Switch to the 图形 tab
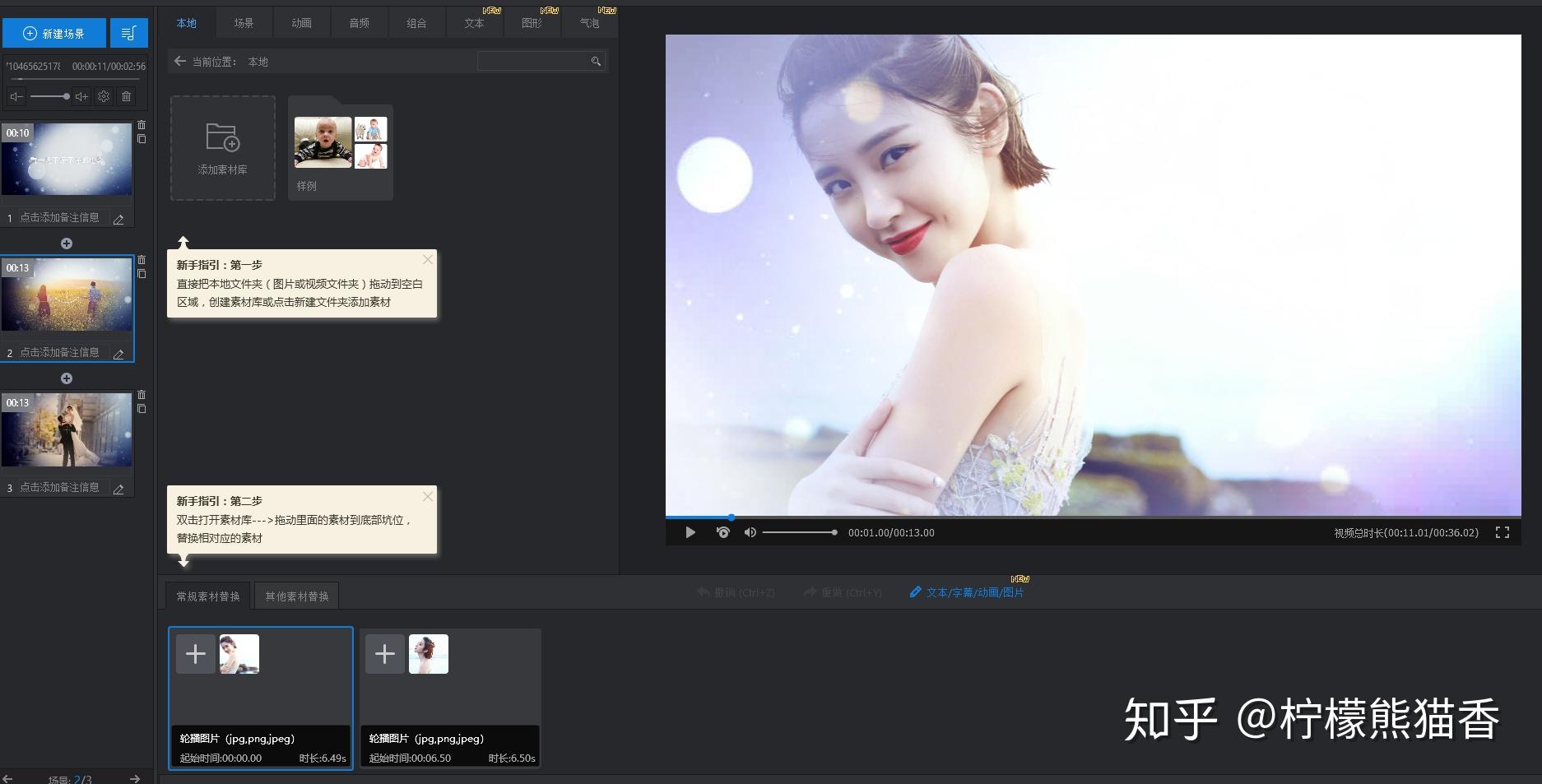1542x784 pixels. tap(532, 23)
